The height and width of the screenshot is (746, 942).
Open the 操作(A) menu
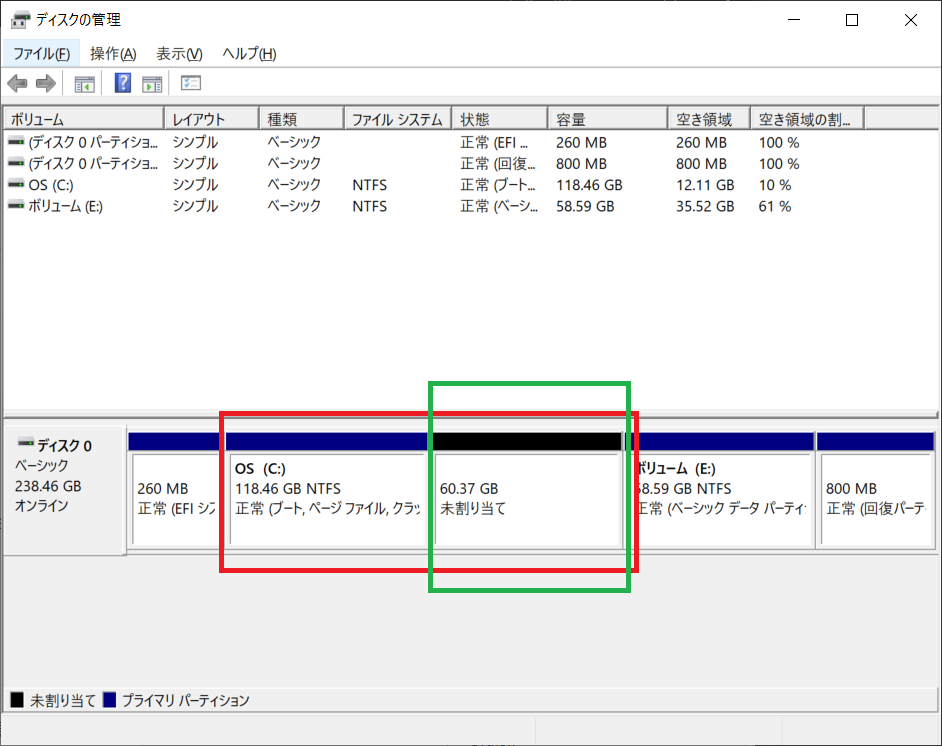tap(113, 53)
